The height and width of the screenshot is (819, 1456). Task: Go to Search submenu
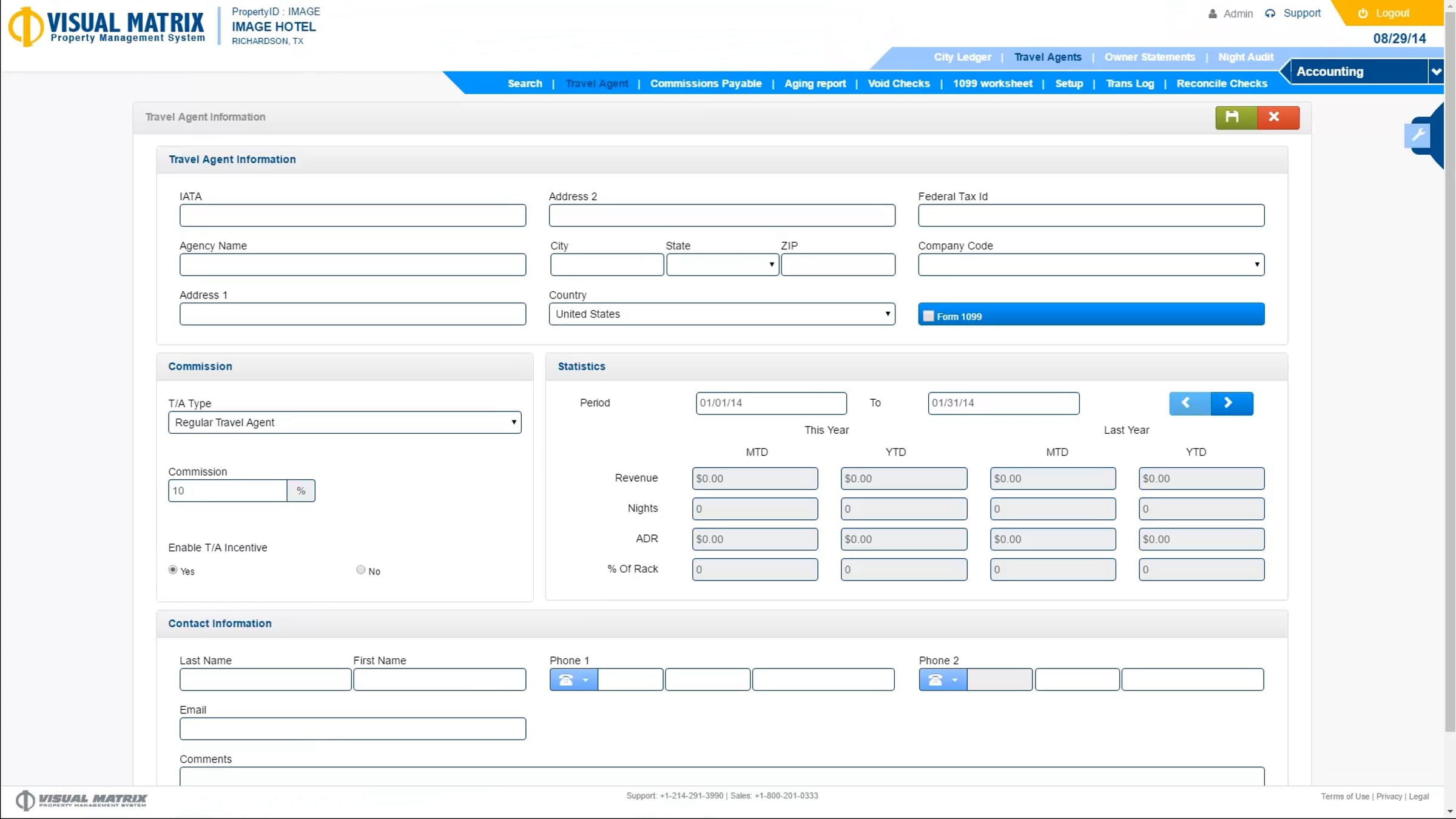(x=525, y=84)
